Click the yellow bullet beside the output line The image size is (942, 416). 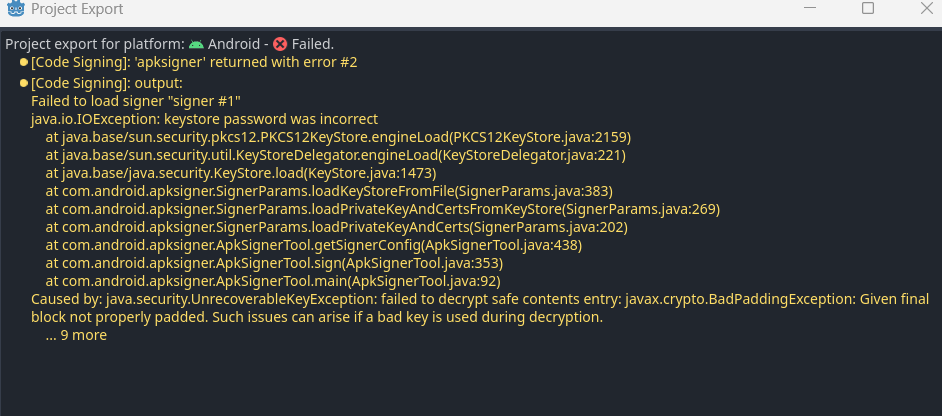point(24,83)
